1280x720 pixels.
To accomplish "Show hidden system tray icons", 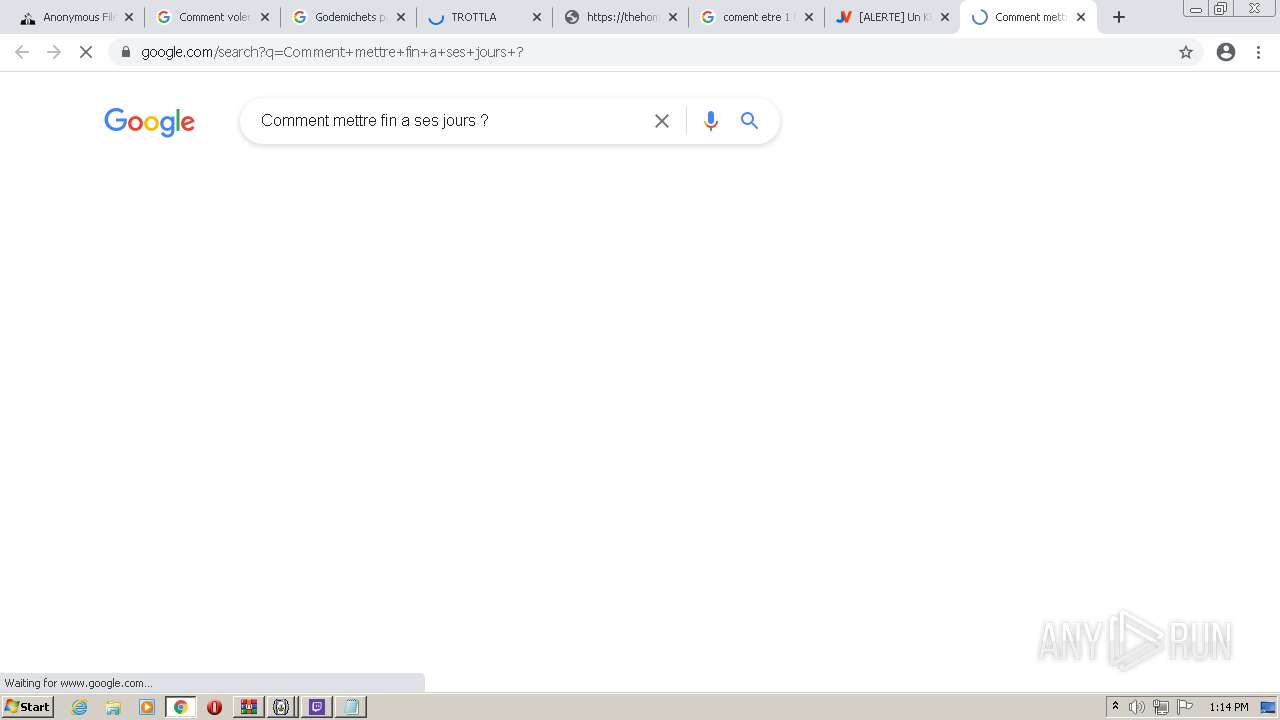I will (1115, 707).
